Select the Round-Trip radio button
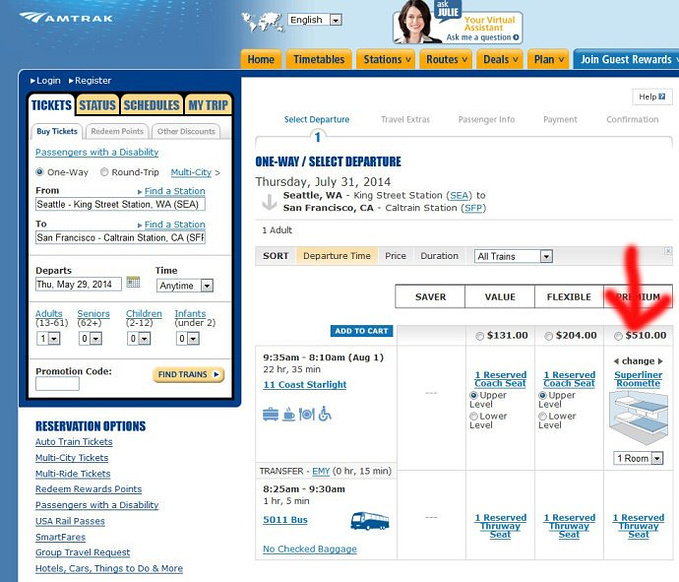679x582 pixels. (x=104, y=172)
